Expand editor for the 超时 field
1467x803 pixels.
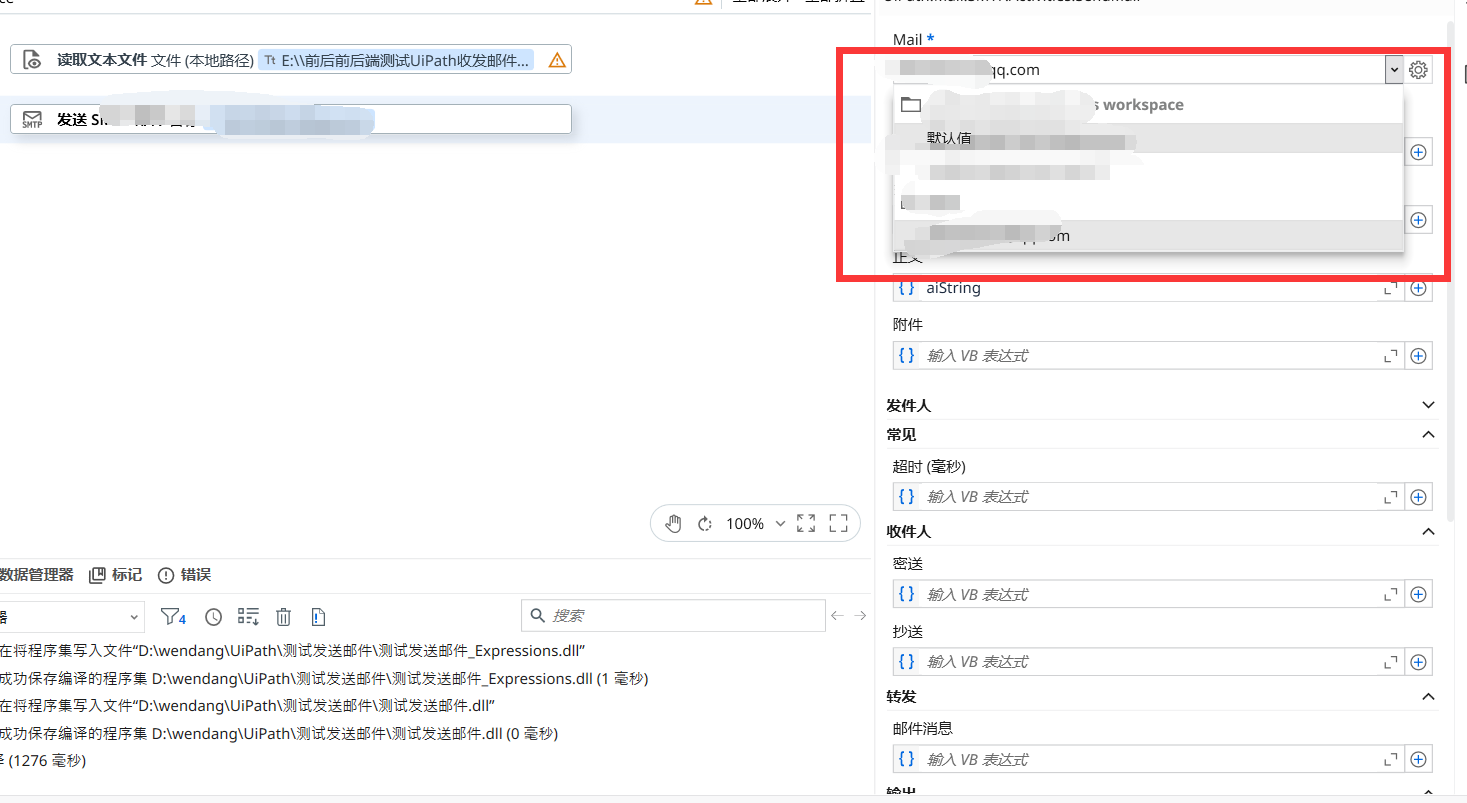[x=1390, y=497]
